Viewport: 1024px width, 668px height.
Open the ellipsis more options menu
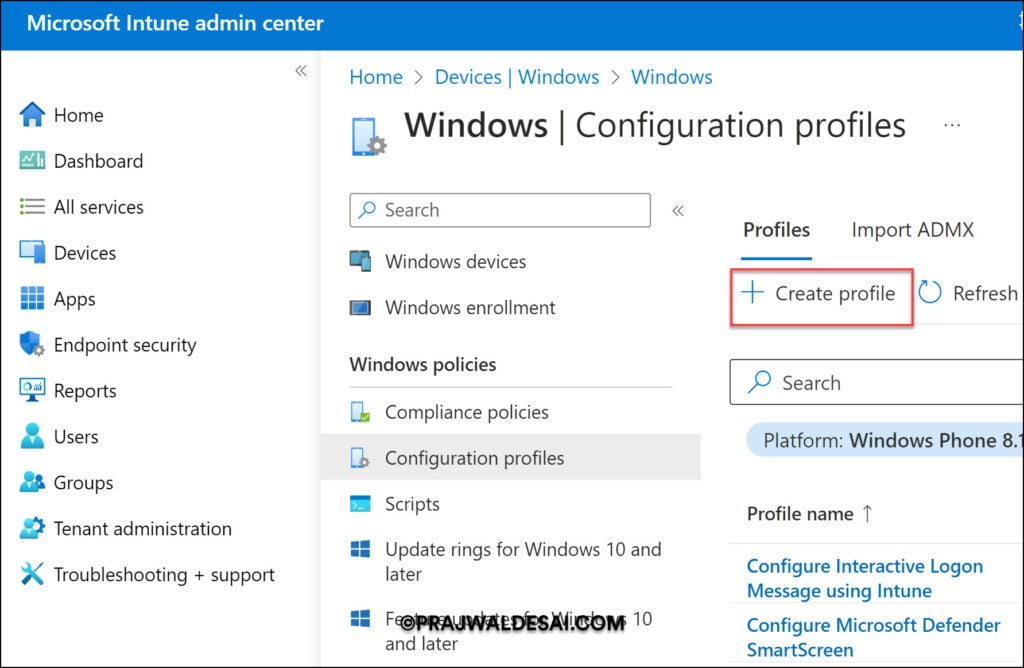point(952,125)
